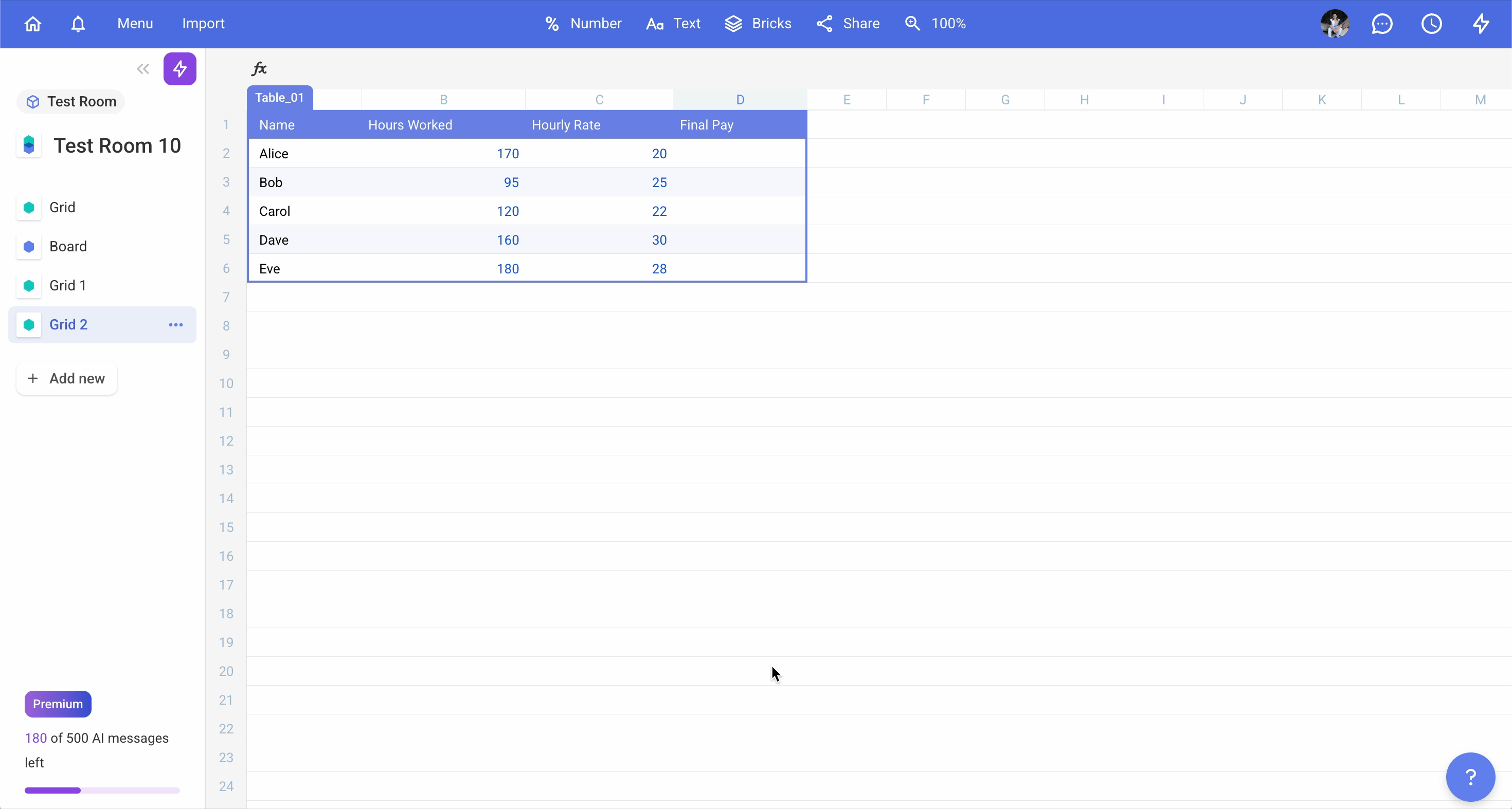The width and height of the screenshot is (1512, 809).
Task: Open the 100% zoom control
Action: (935, 24)
